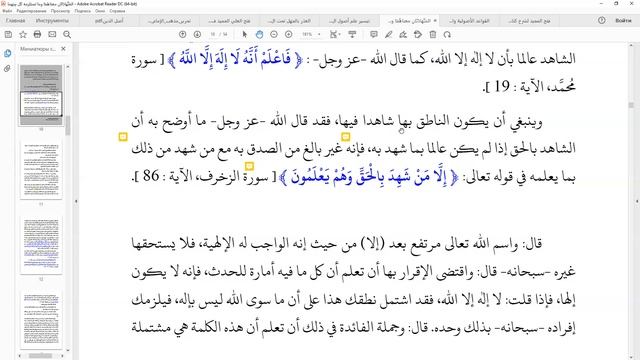The width and height of the screenshot is (640, 360).
Task: Open the page thumbnails panel icon
Action: pos(7,53)
